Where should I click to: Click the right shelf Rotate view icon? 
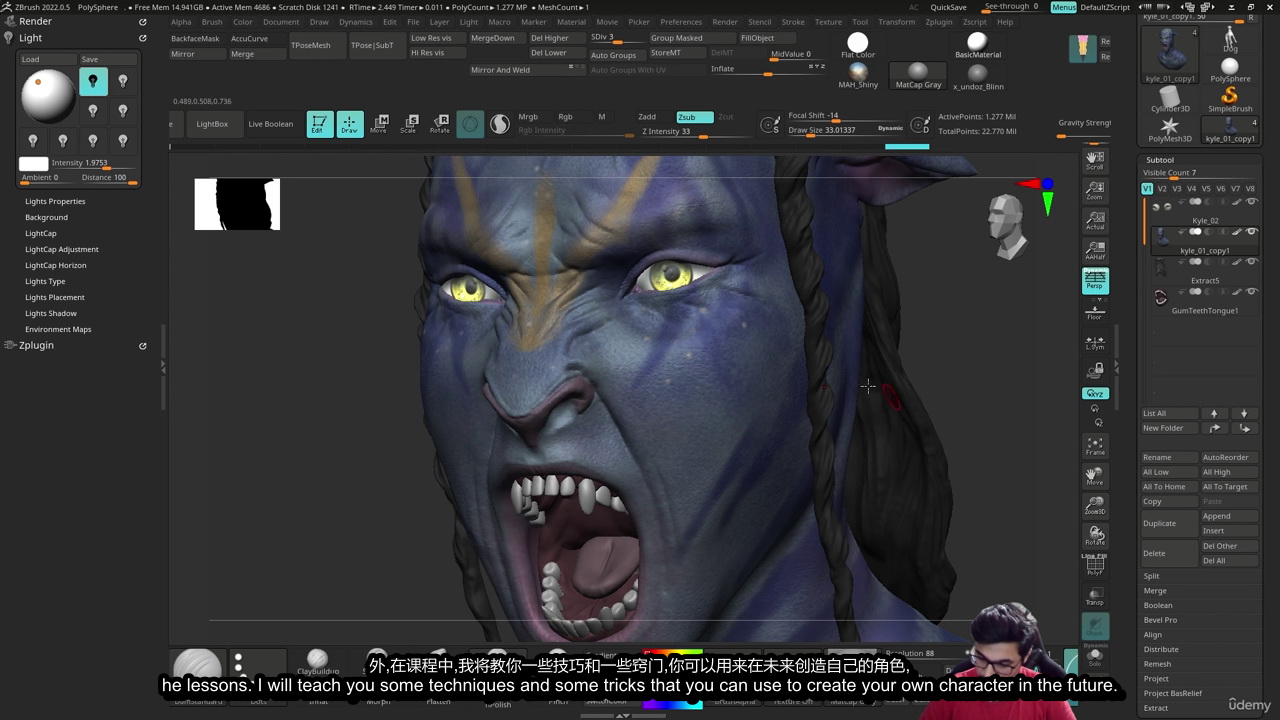[1095, 536]
